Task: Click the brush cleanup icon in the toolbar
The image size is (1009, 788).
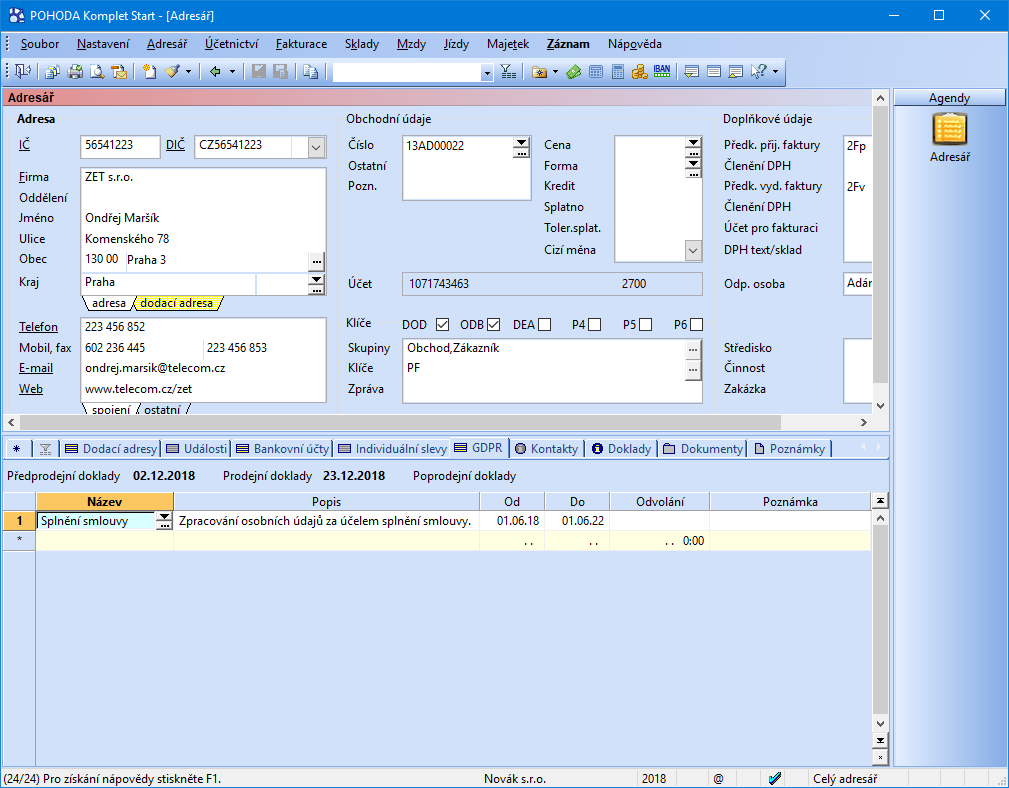Action: [172, 71]
